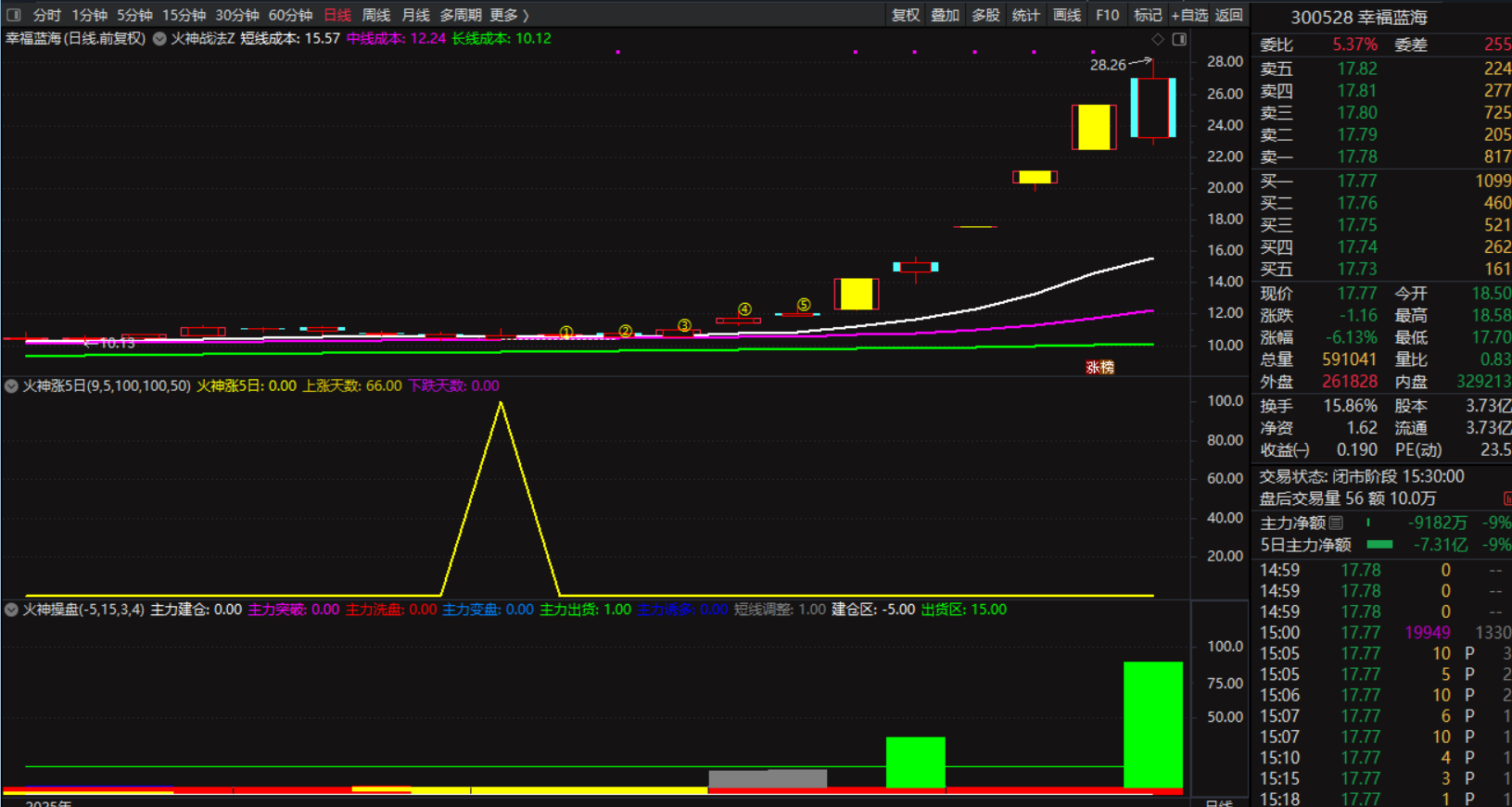
Task: Click the circled number 5 signal marker
Action: (x=804, y=305)
